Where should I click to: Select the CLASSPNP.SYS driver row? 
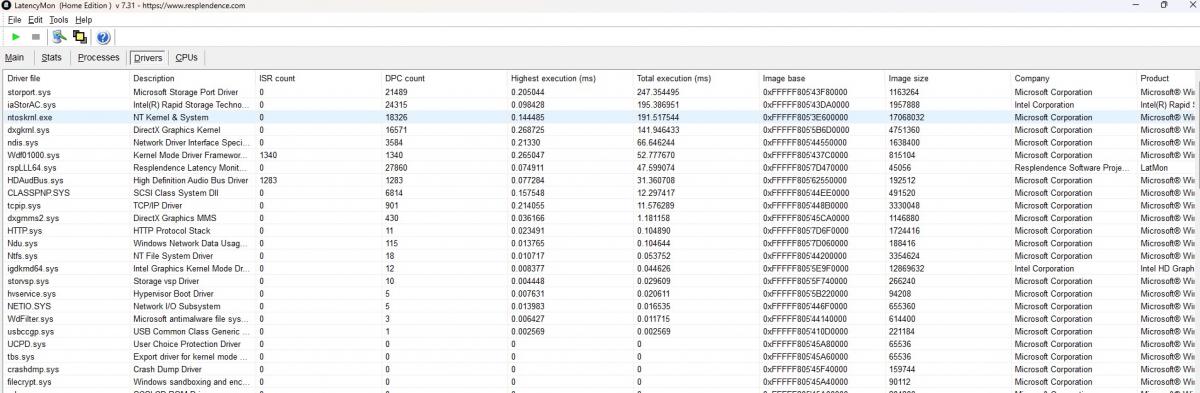[x=600, y=193]
